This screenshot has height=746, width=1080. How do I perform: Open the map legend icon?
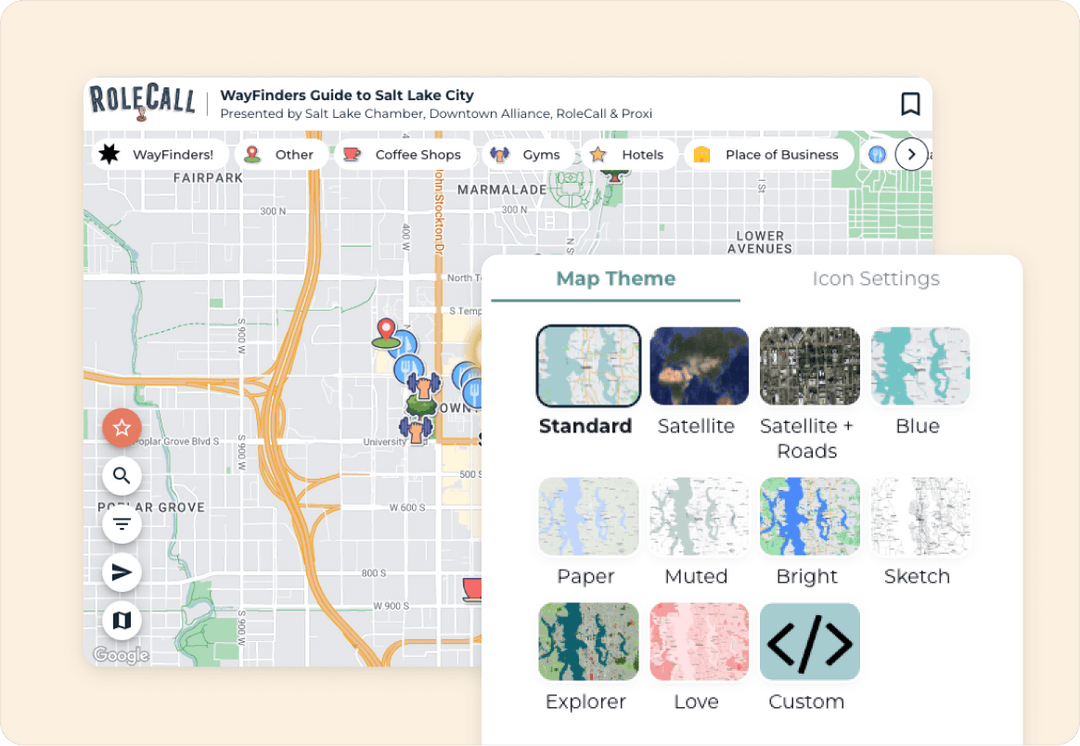[121, 620]
